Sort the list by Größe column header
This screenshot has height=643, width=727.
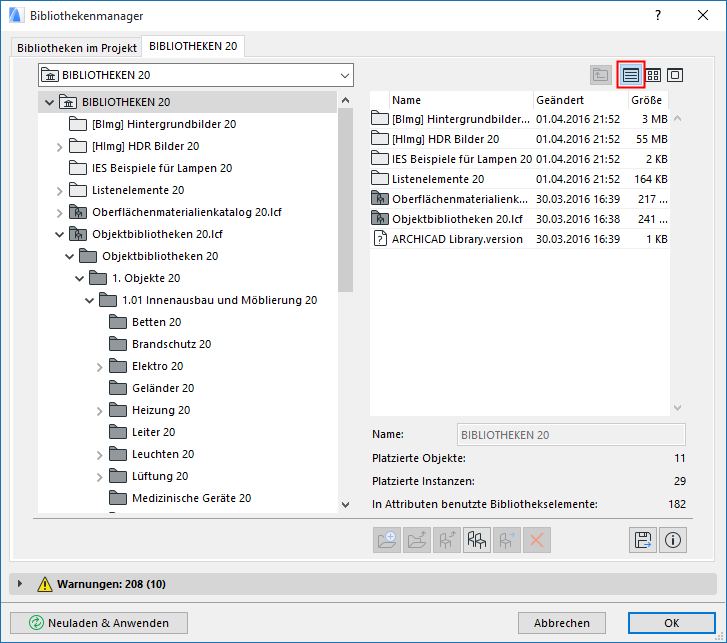[647, 100]
